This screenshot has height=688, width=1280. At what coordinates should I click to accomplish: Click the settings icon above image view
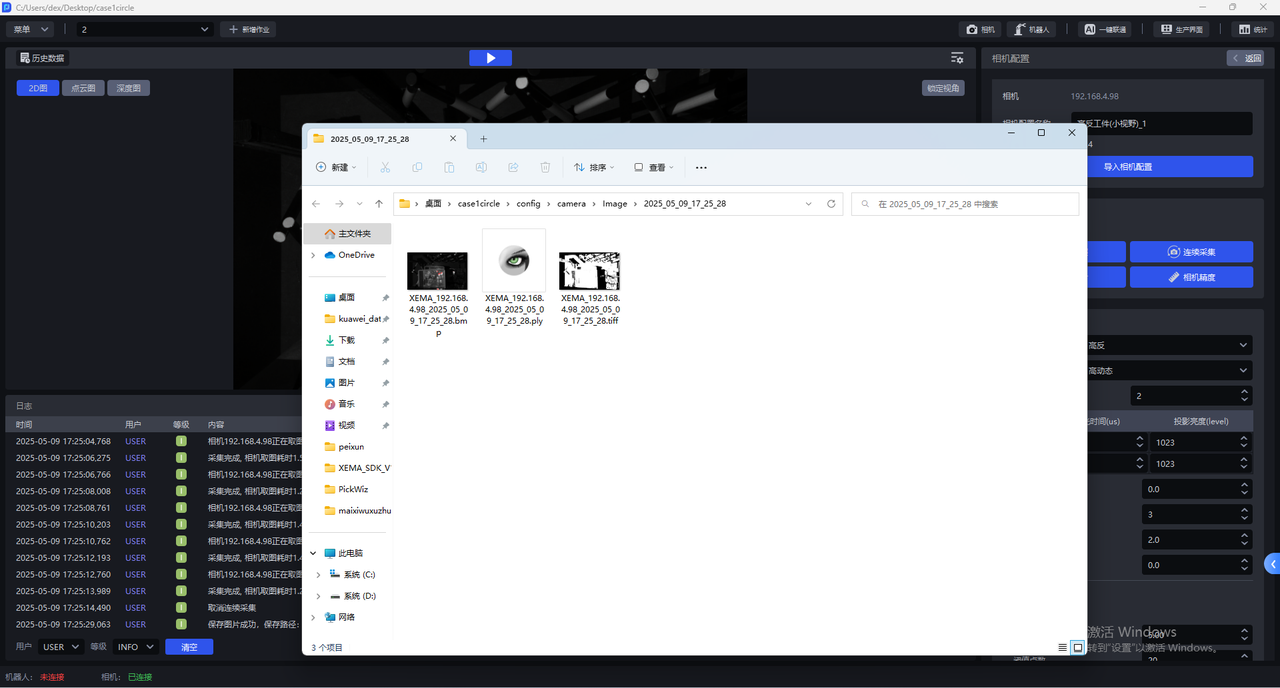click(x=957, y=58)
